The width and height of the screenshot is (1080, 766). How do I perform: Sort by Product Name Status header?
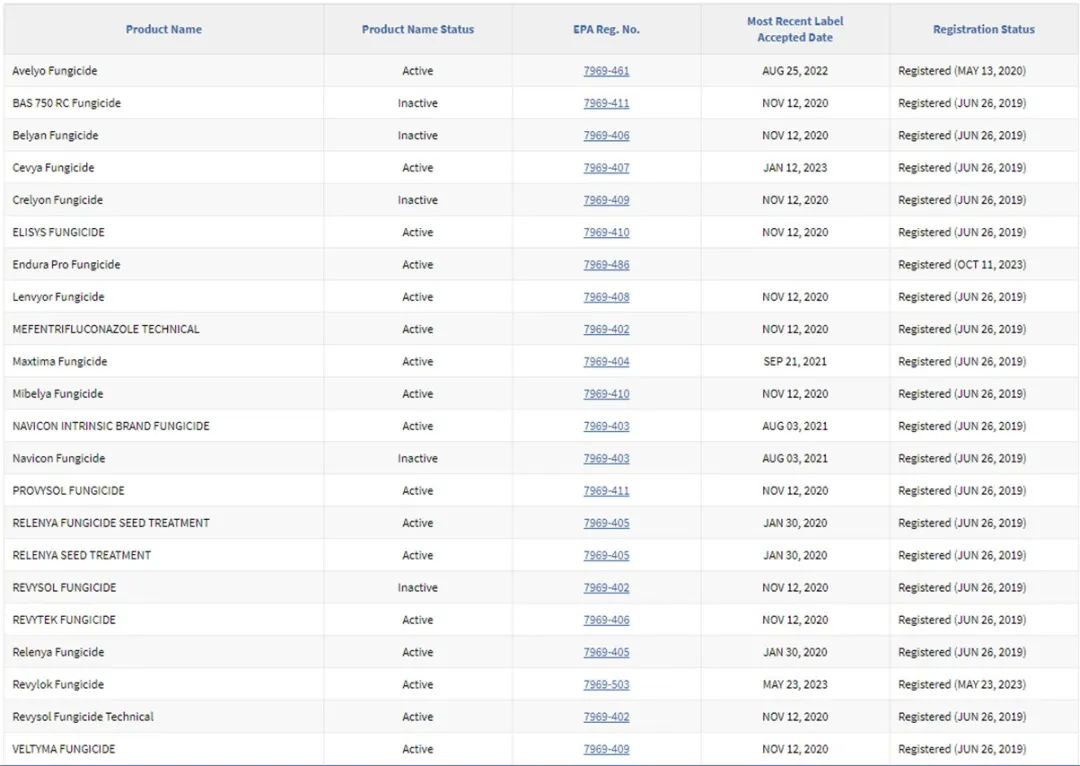417,30
